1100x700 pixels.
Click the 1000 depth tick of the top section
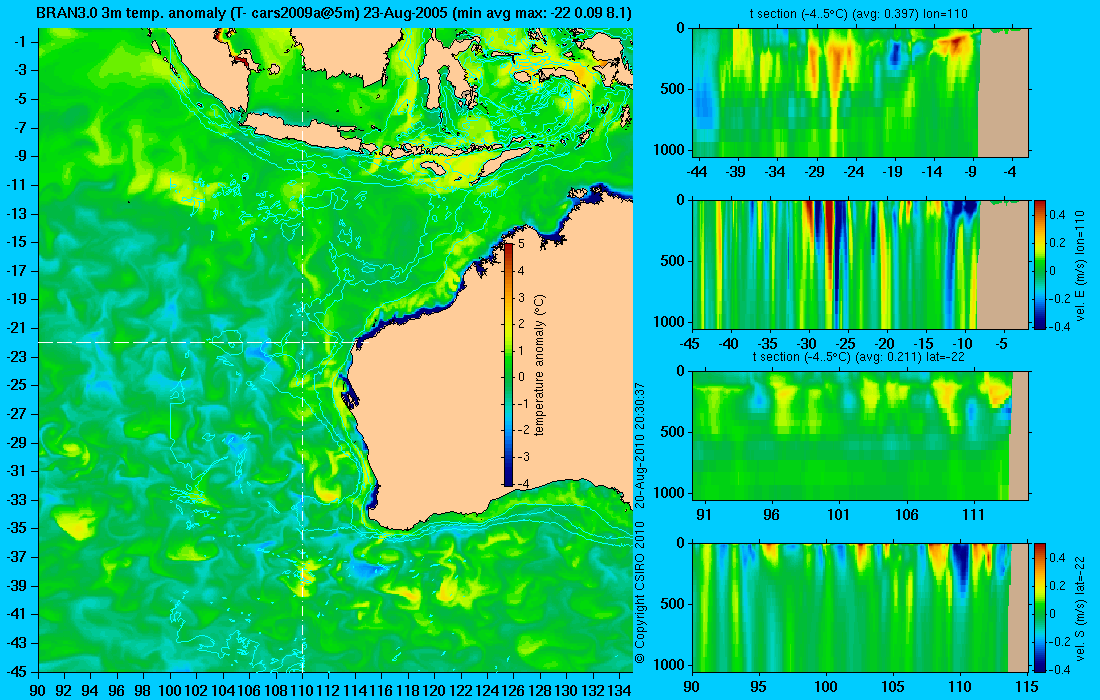coord(671,149)
